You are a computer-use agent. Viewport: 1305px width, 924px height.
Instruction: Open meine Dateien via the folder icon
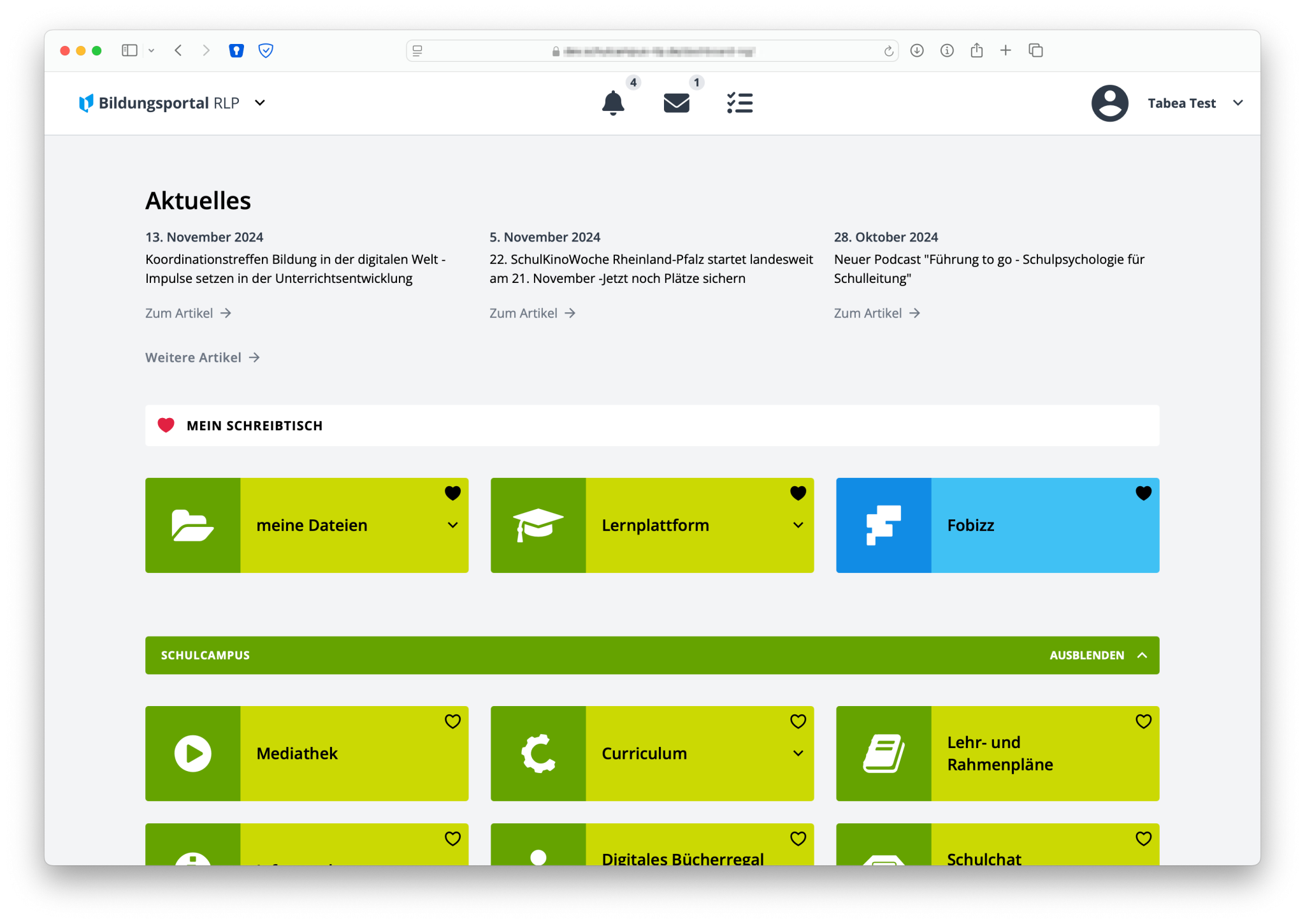click(192, 524)
